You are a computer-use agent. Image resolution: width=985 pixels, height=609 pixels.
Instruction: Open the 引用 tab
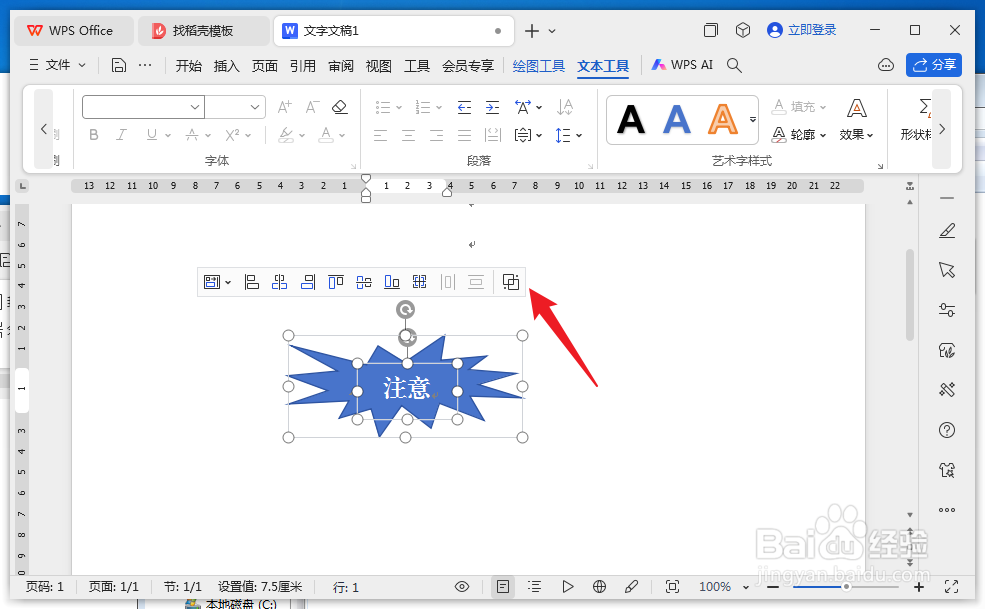click(x=303, y=65)
